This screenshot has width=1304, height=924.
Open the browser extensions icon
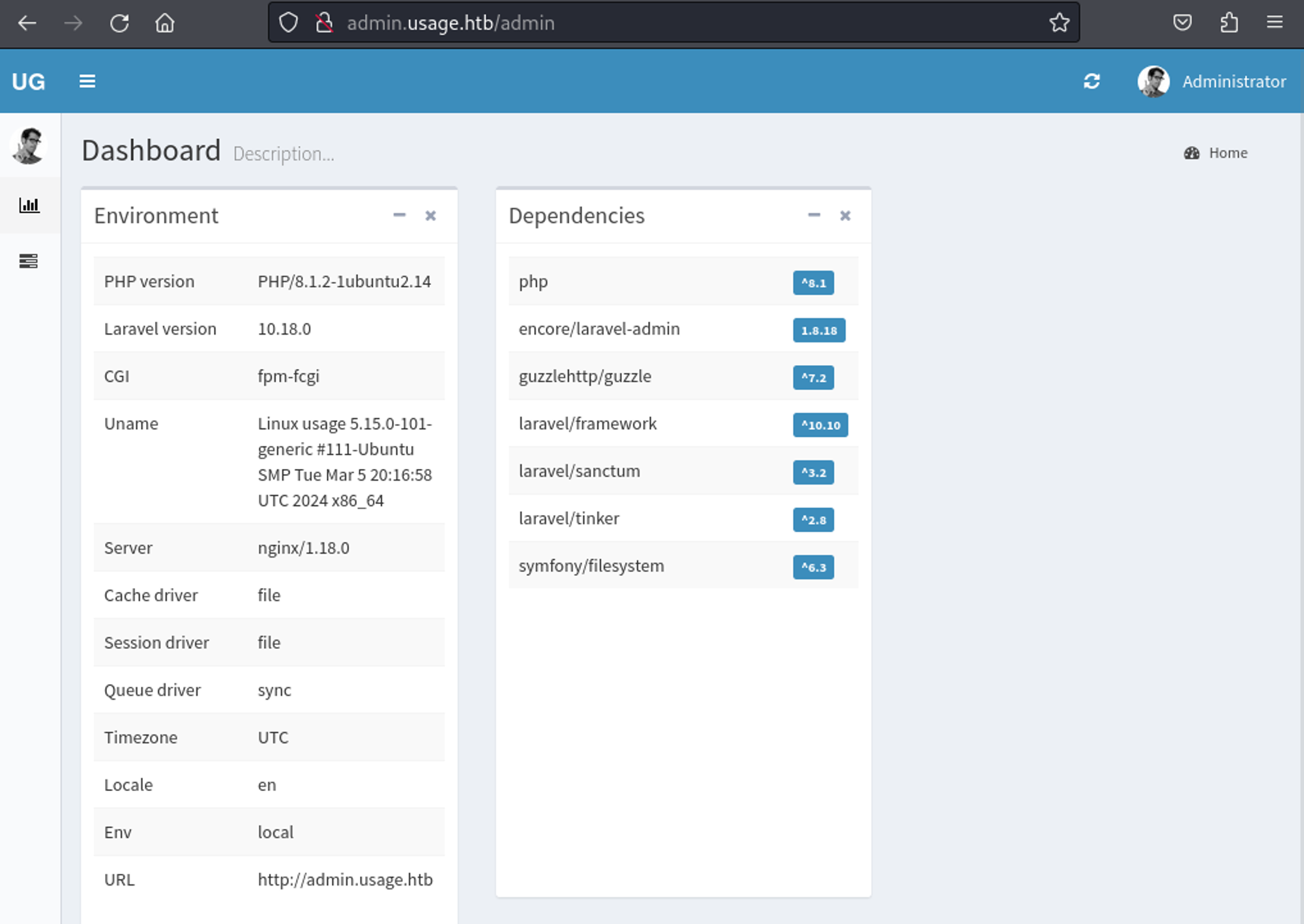click(1228, 23)
